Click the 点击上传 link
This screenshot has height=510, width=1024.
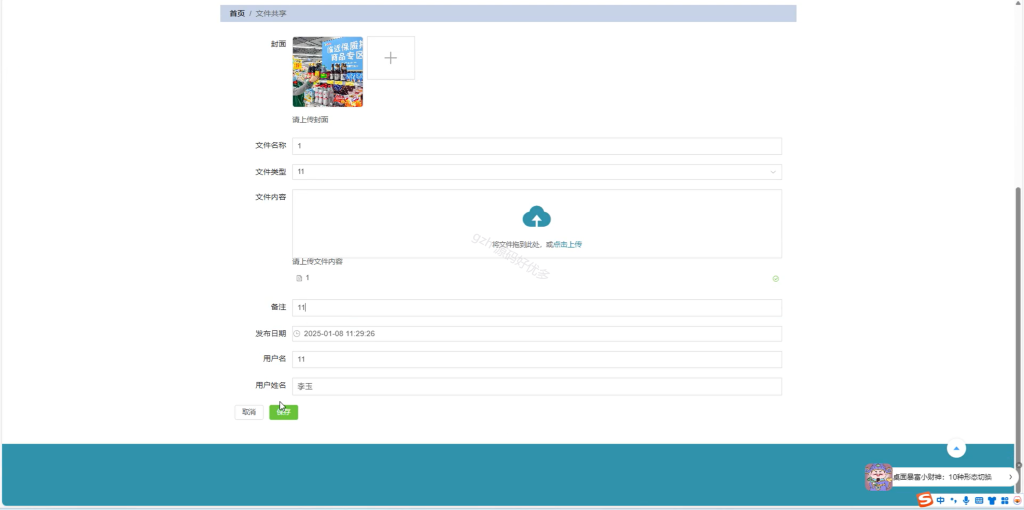(x=568, y=244)
